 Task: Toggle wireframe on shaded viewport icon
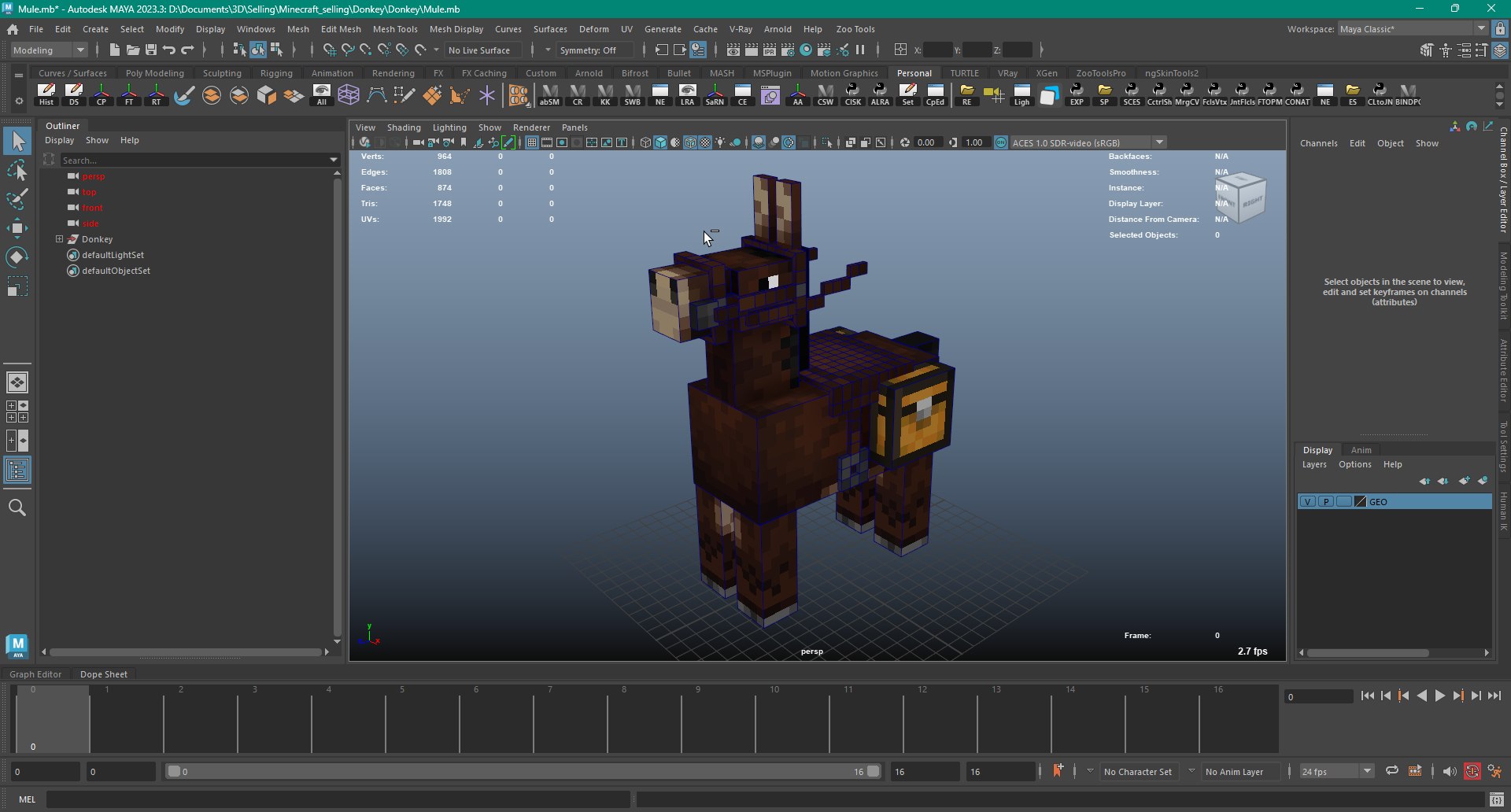coord(690,142)
